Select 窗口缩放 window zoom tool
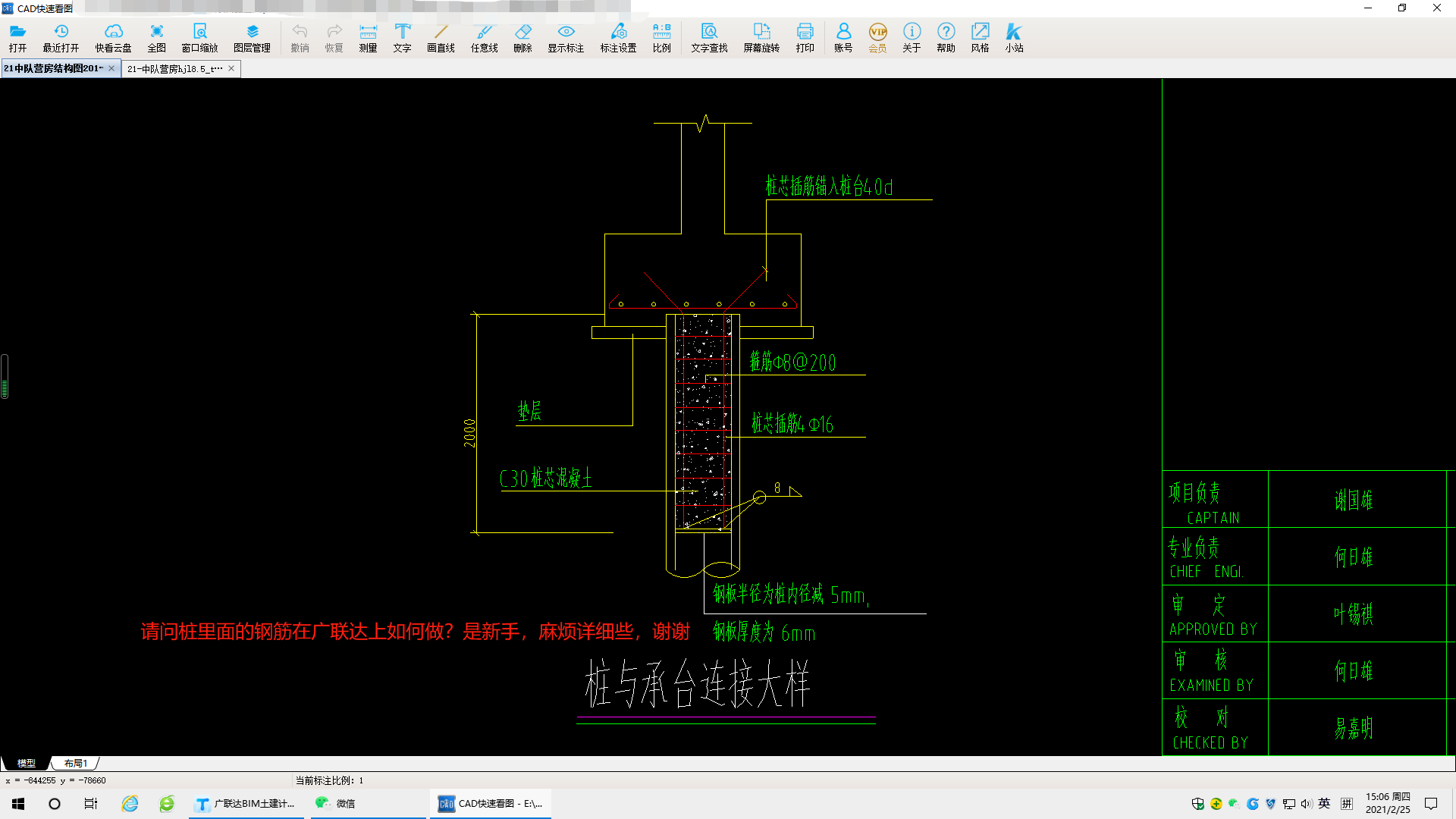 pyautogui.click(x=199, y=37)
